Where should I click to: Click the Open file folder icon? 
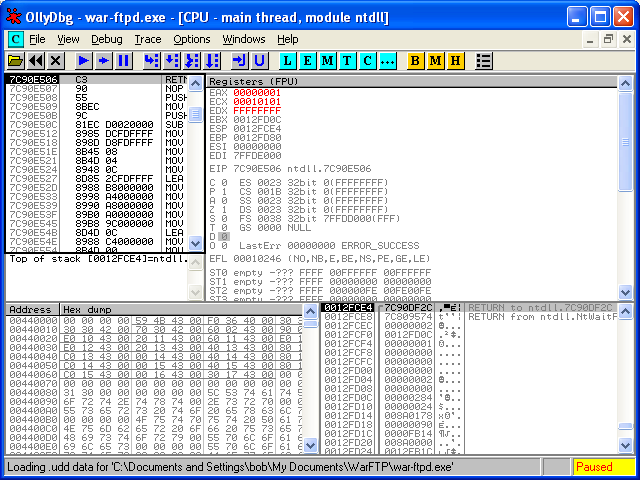pyautogui.click(x=16, y=61)
